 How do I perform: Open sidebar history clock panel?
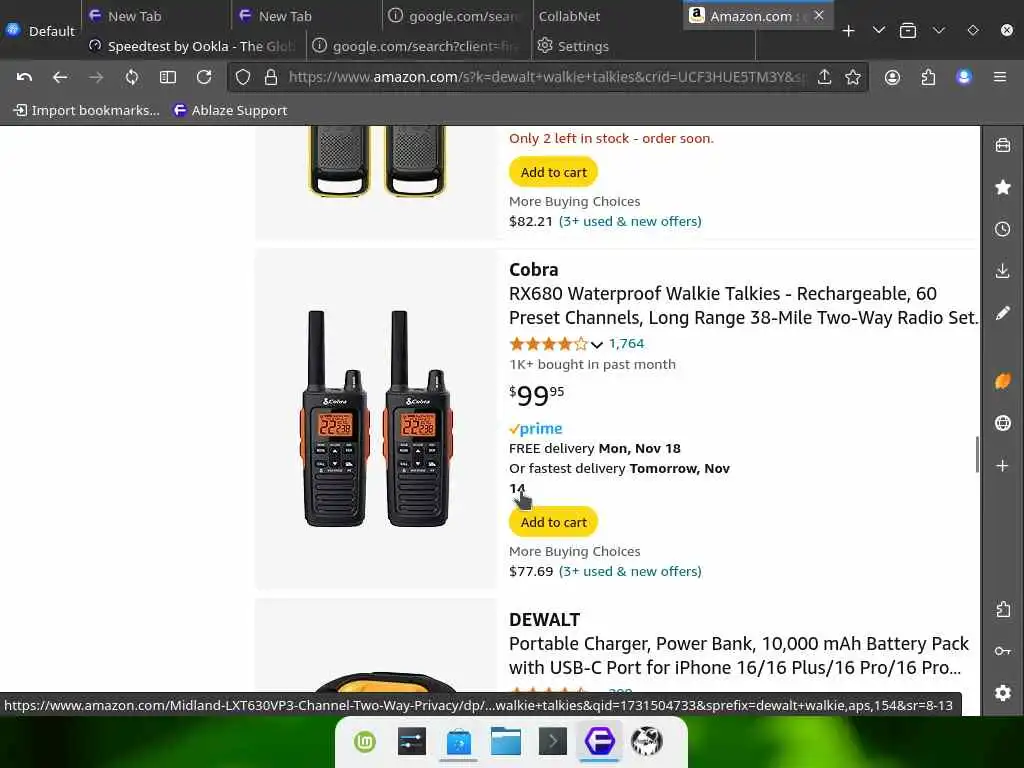pos(1002,229)
